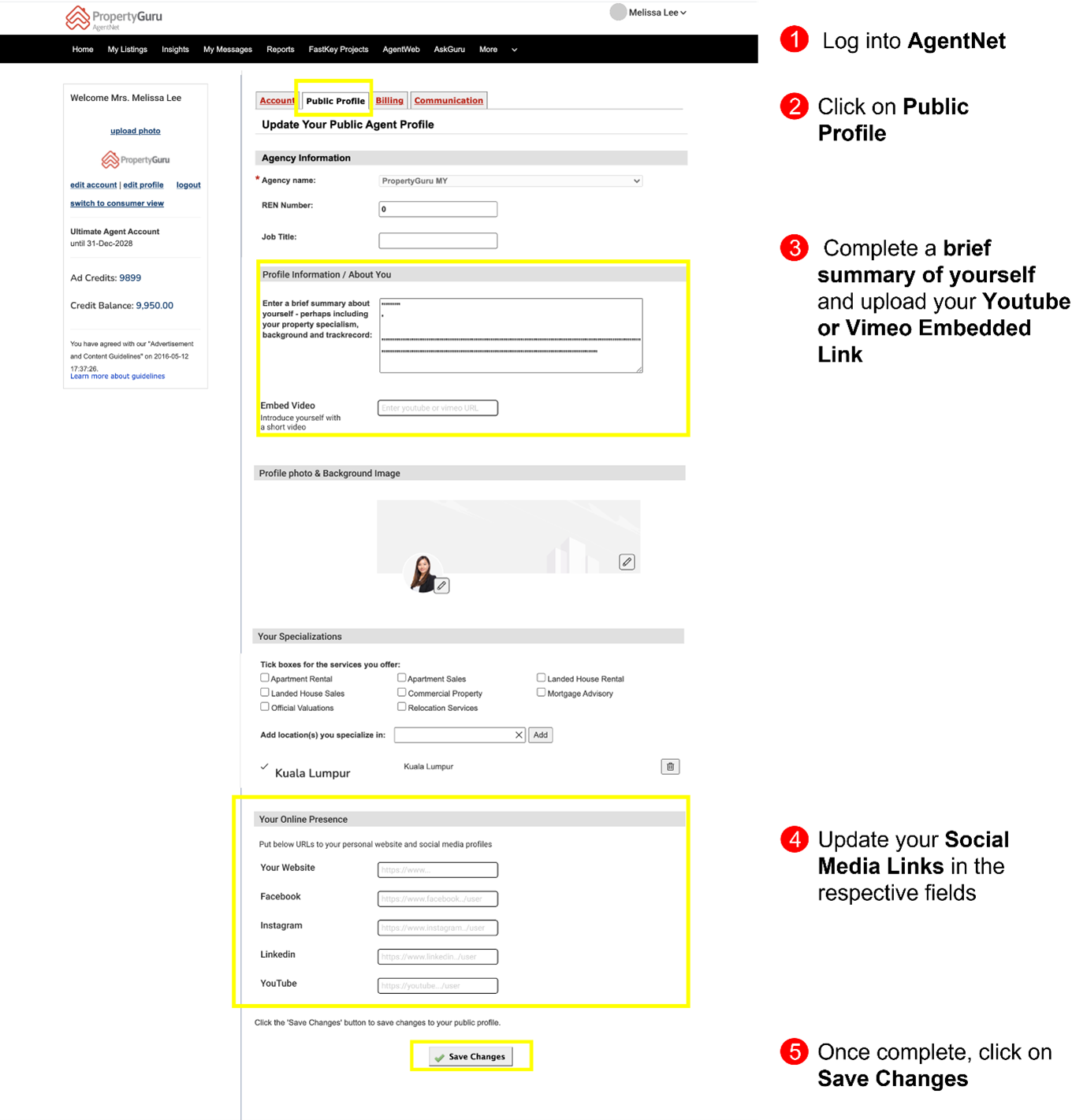The height and width of the screenshot is (1120, 1087).
Task: Open the Agency name dropdown
Action: [x=511, y=181]
